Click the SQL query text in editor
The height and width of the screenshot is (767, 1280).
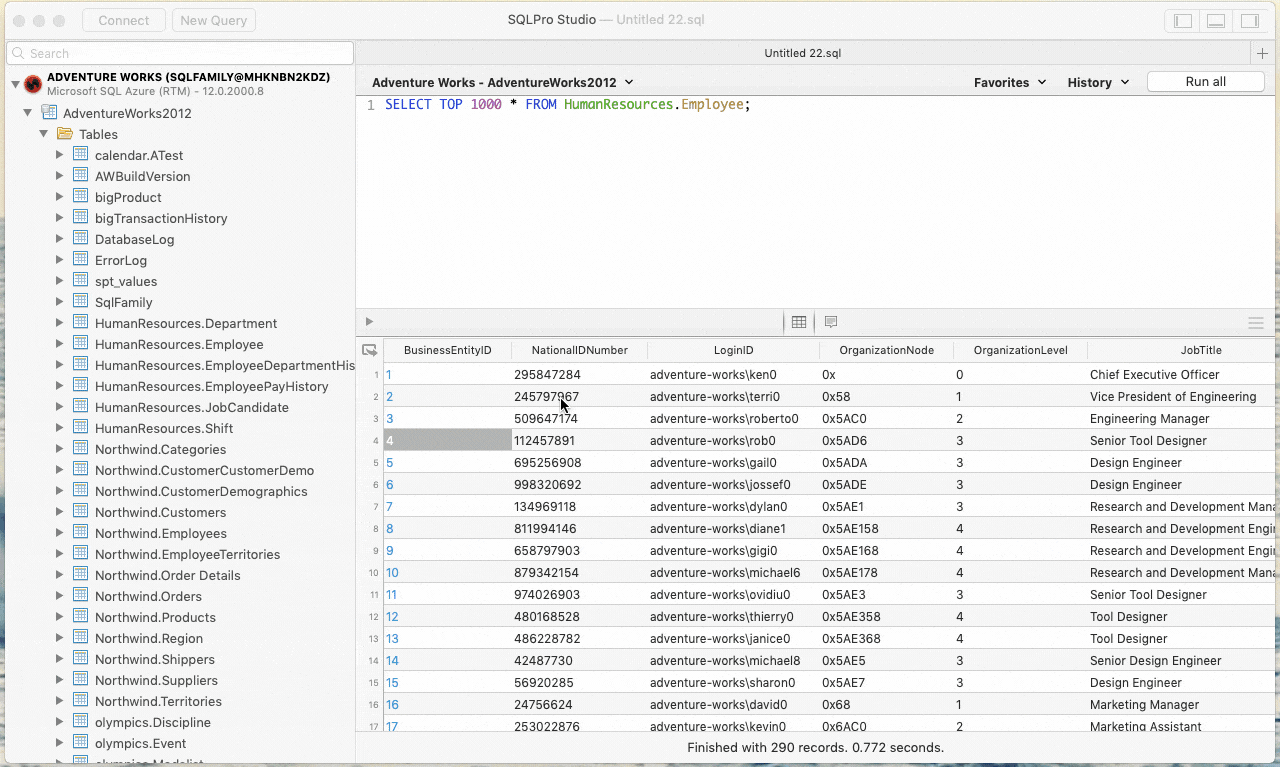coord(567,104)
